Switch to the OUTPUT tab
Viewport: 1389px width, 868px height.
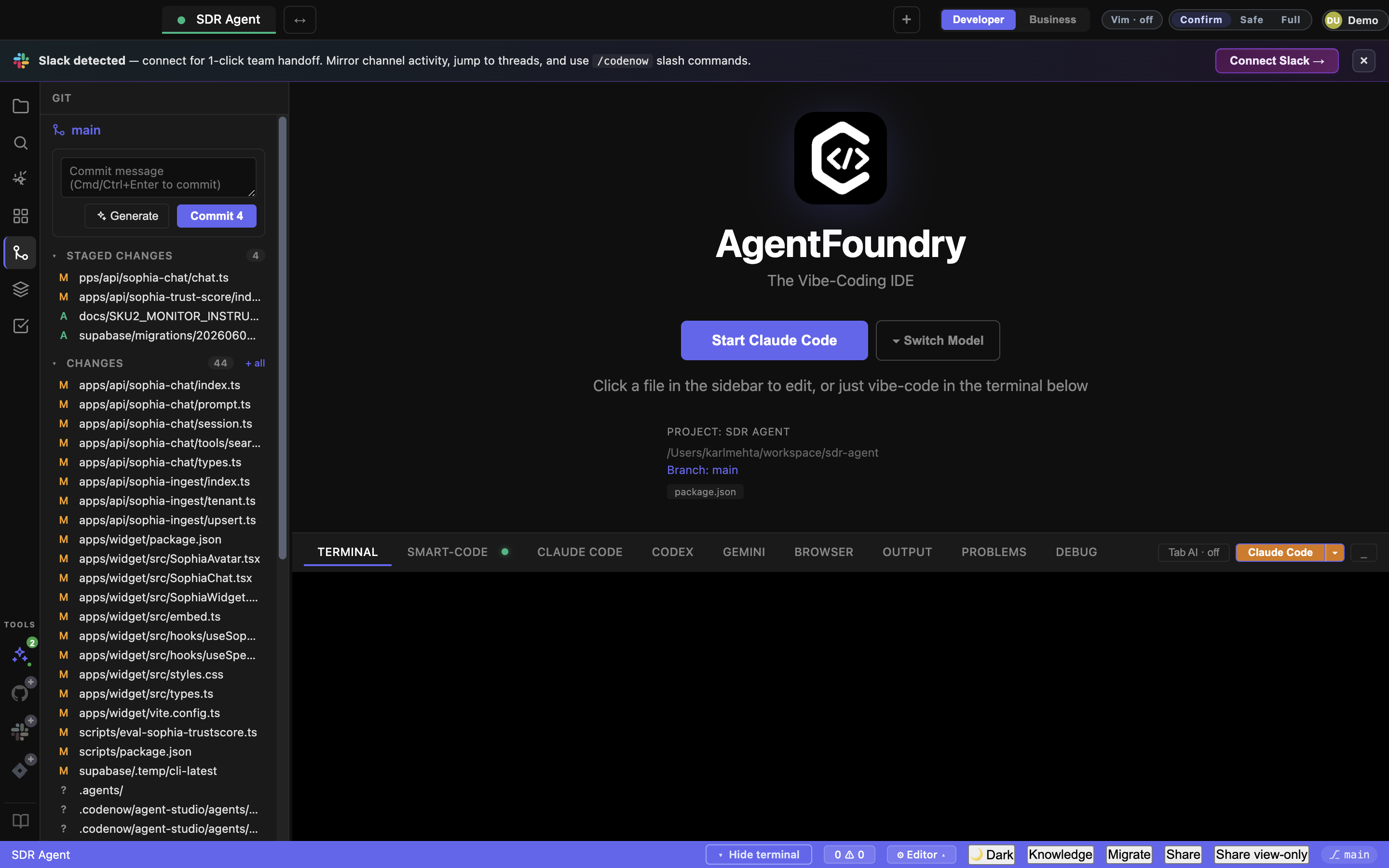[x=907, y=552]
